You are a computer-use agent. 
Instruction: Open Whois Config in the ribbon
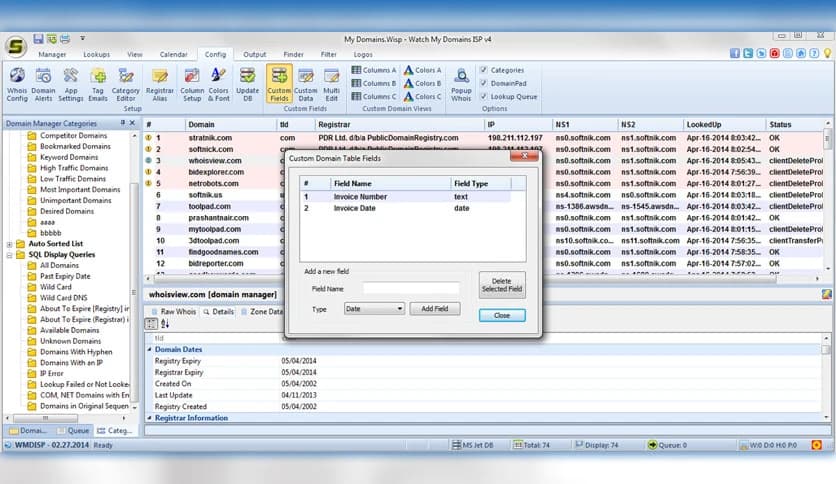click(x=17, y=78)
